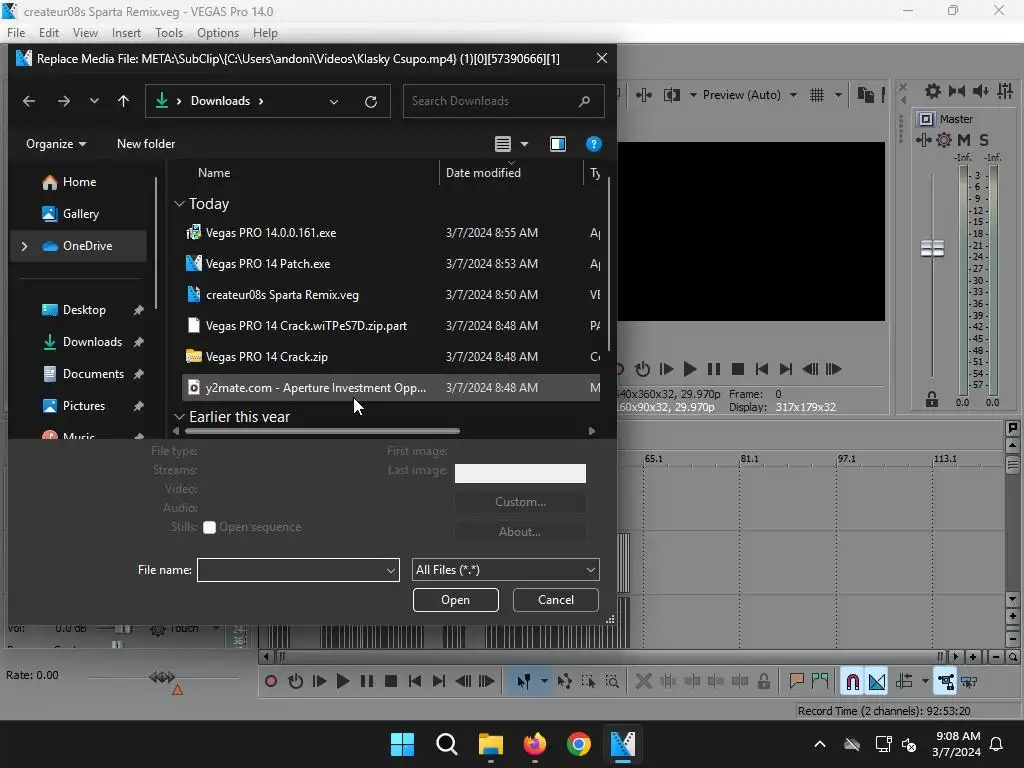Toggle the event lock icon in the timeline toolbar

coord(763,681)
